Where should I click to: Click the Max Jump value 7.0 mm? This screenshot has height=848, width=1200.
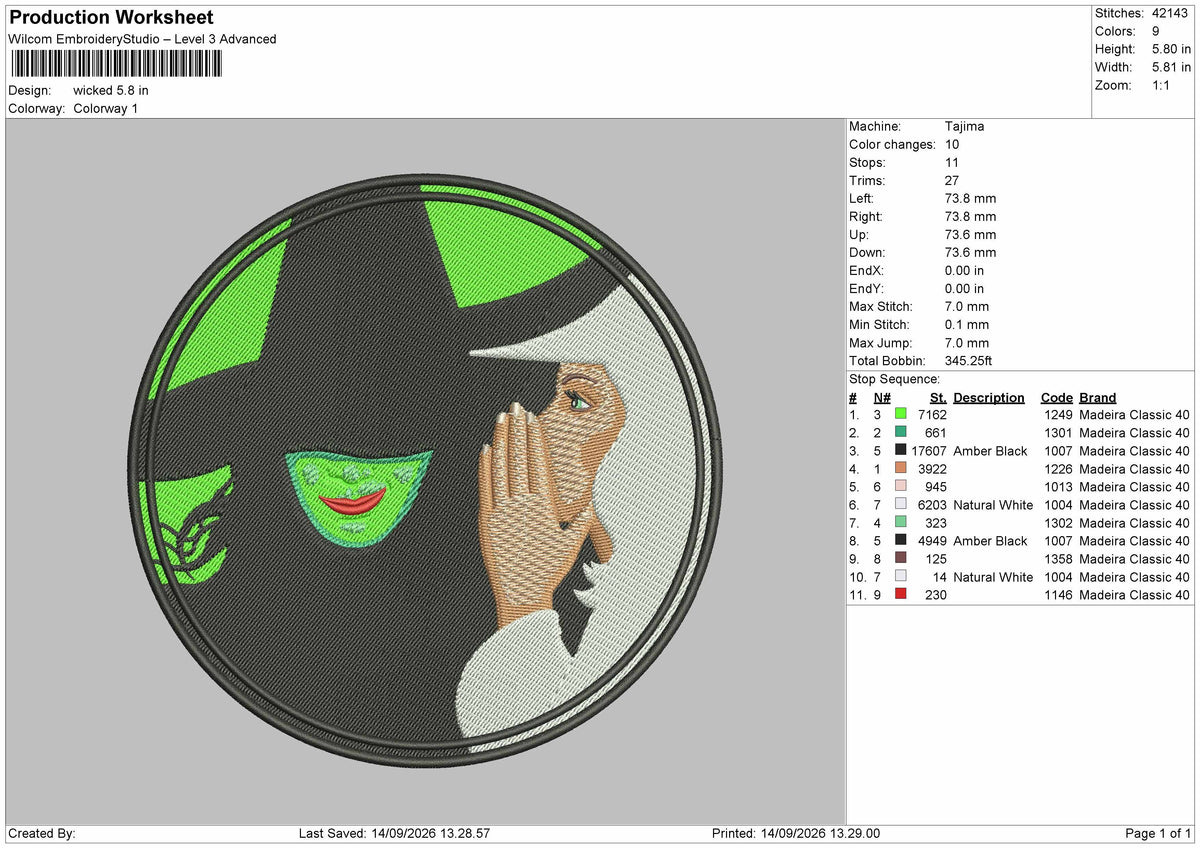click(967, 342)
